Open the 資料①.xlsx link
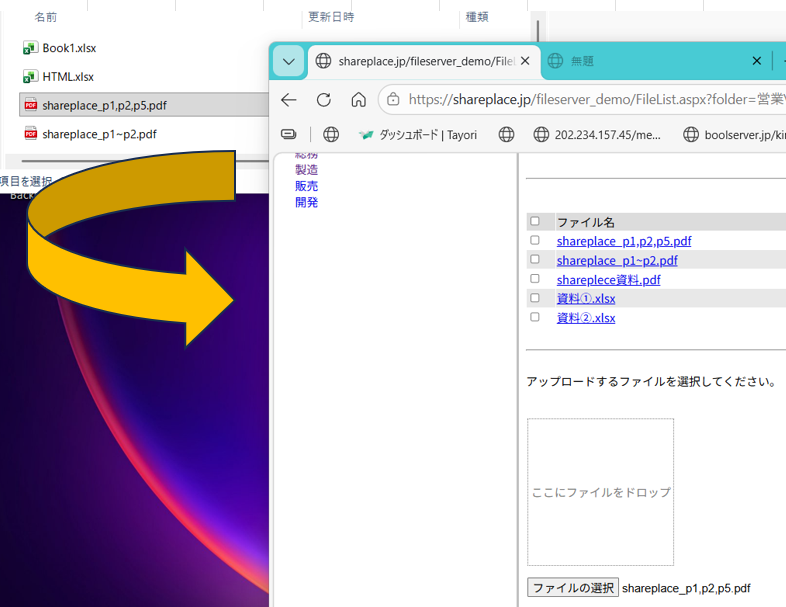This screenshot has width=786, height=607. 585,299
